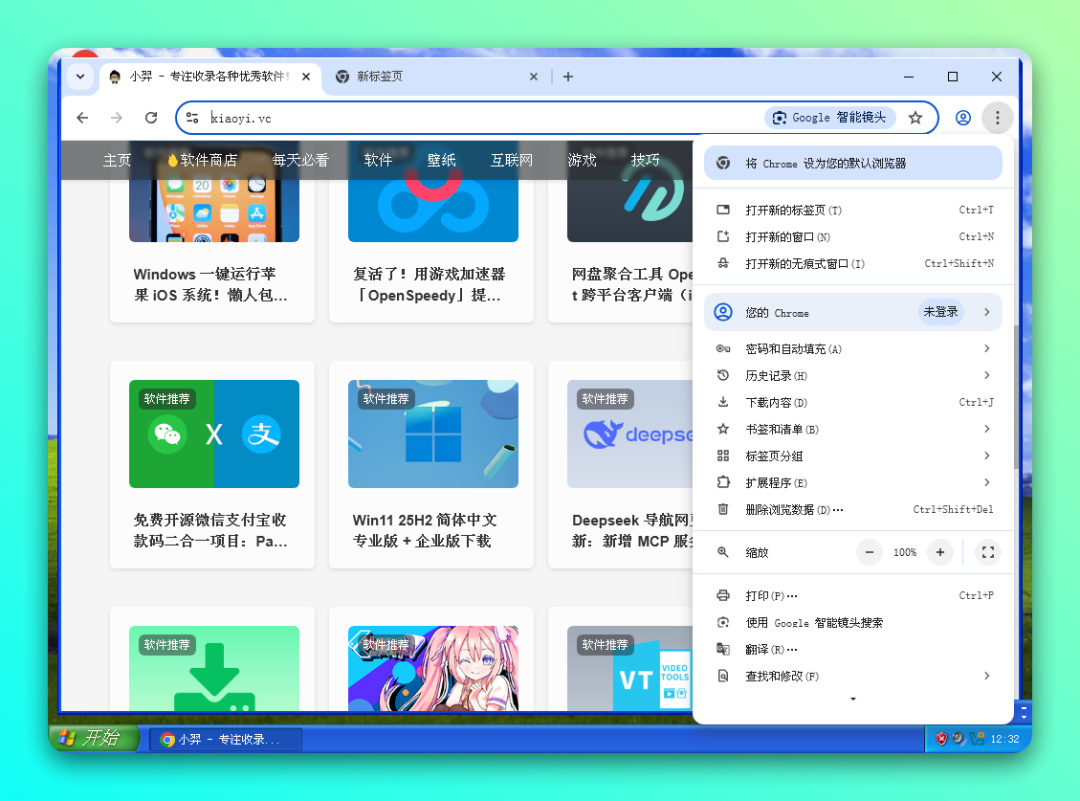
Task: Expand 书签和清单 submenu
Action: (853, 430)
